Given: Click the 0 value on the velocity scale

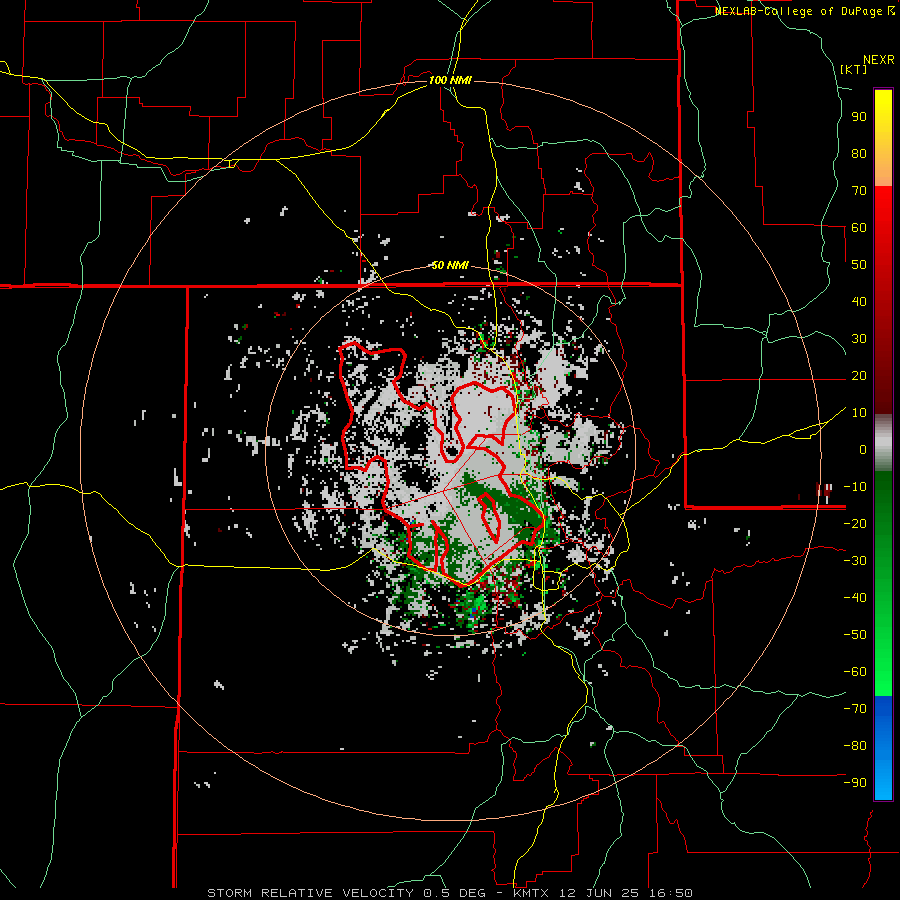Looking at the screenshot, I should (863, 449).
